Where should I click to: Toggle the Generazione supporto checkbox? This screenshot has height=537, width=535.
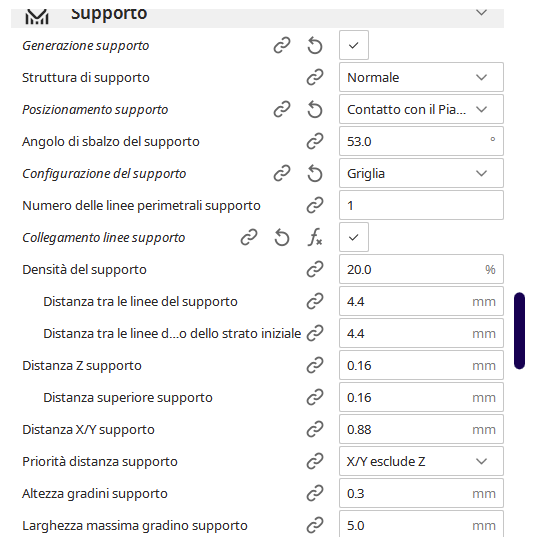354,45
